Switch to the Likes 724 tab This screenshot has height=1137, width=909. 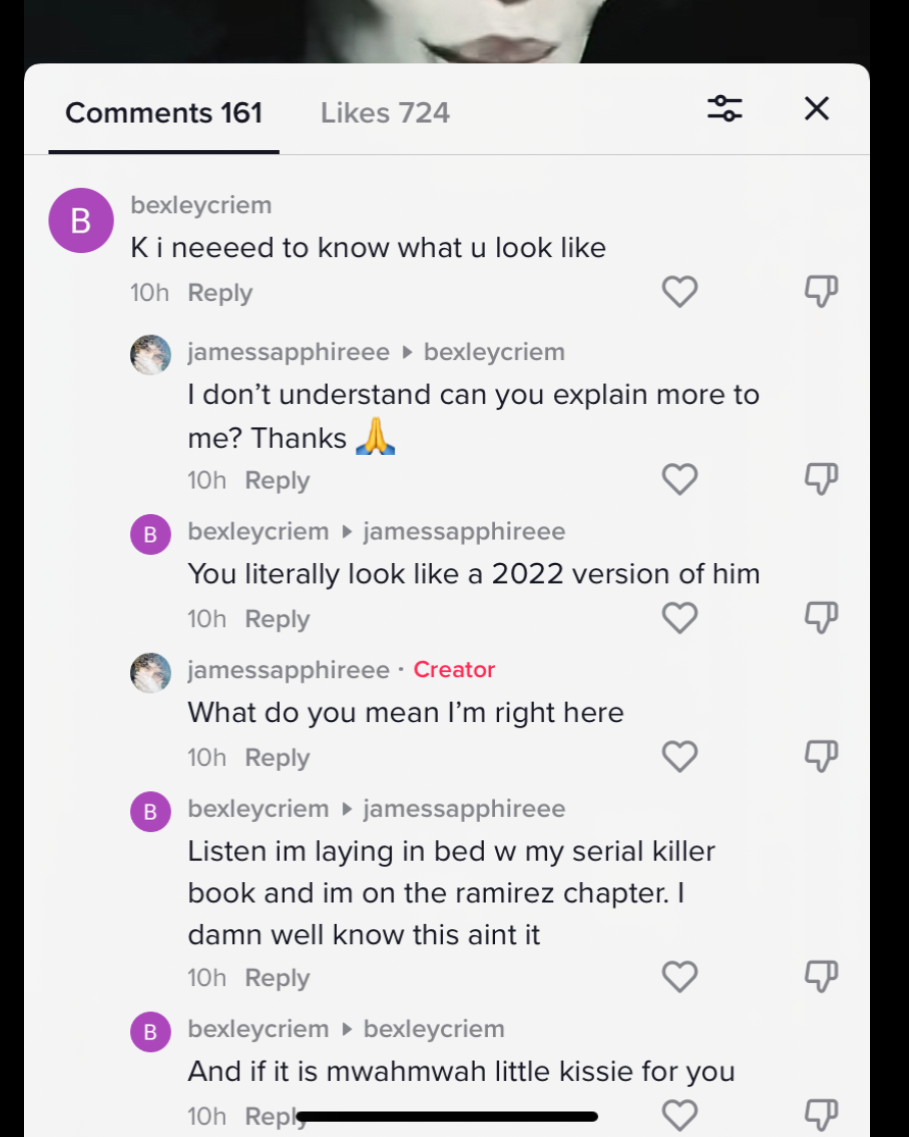[x=385, y=113]
